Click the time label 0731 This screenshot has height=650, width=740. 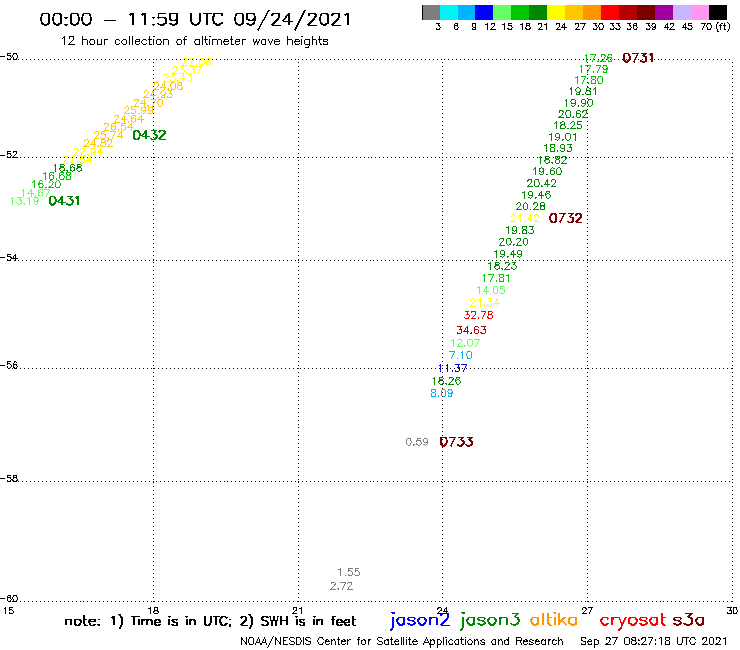point(638,58)
